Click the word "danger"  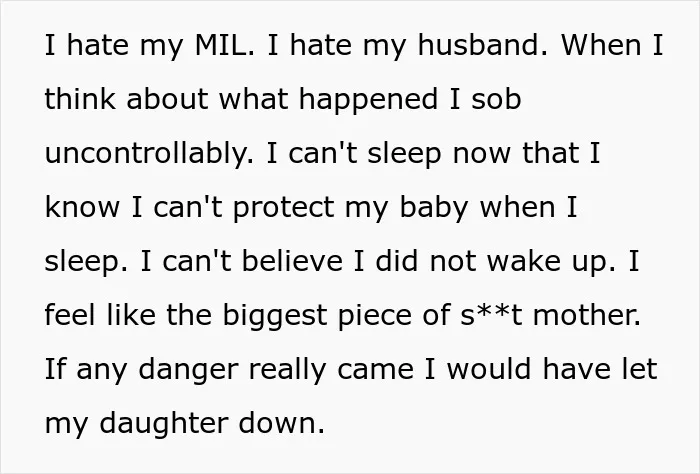(x=188, y=371)
